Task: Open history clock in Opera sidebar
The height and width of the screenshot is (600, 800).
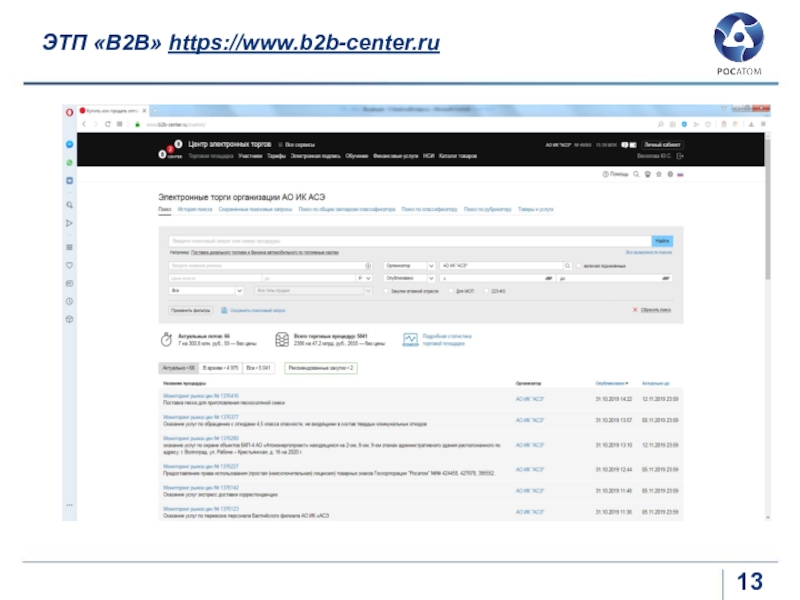Action: click(x=69, y=301)
